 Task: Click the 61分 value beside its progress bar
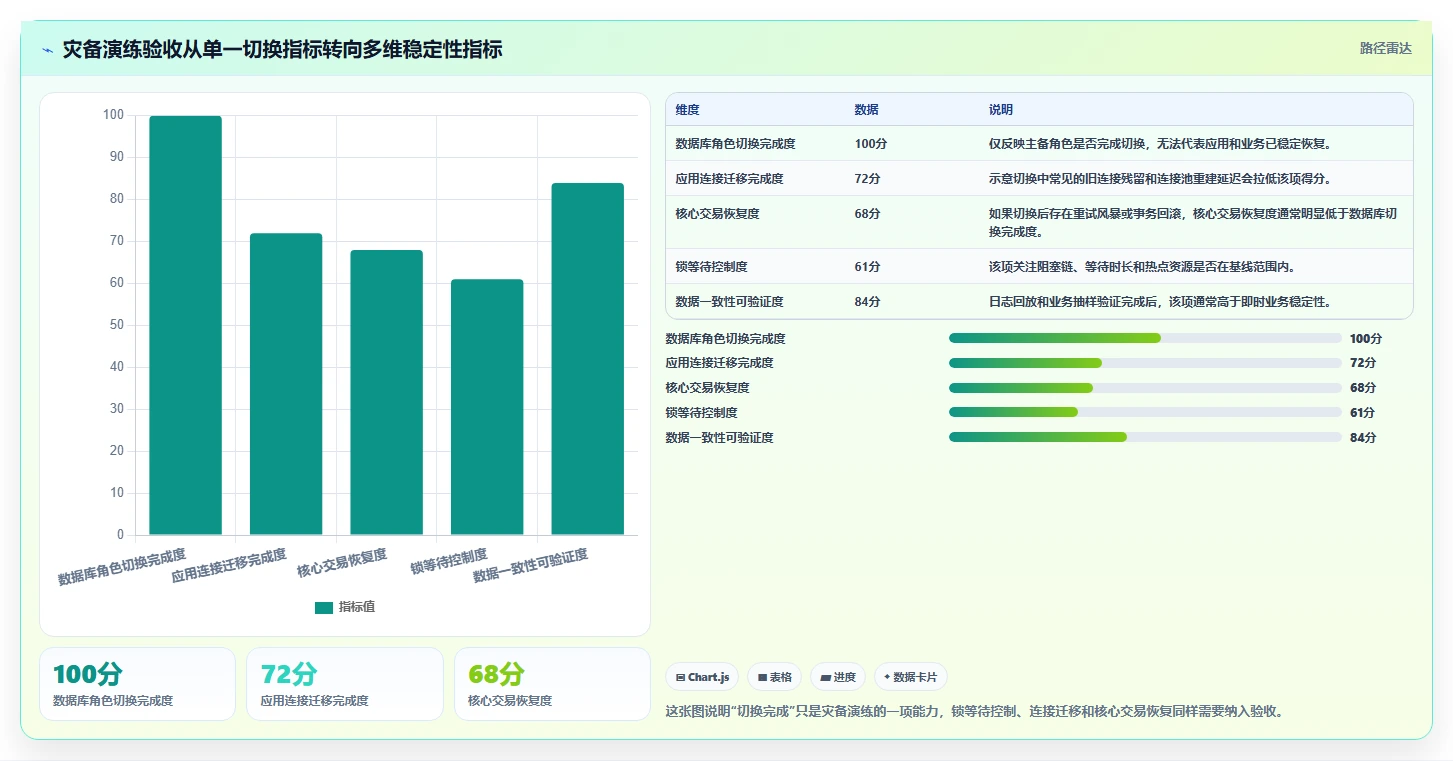1363,413
